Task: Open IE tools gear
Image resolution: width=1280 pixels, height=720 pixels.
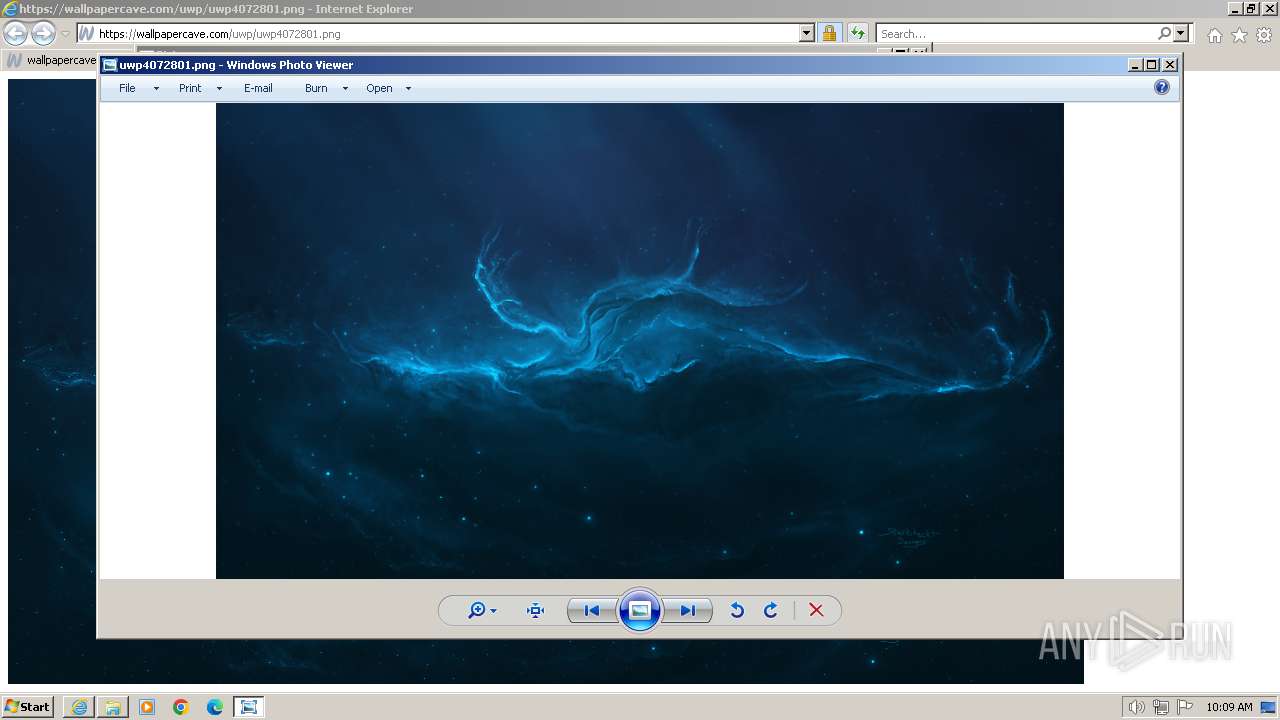Action: [1264, 35]
